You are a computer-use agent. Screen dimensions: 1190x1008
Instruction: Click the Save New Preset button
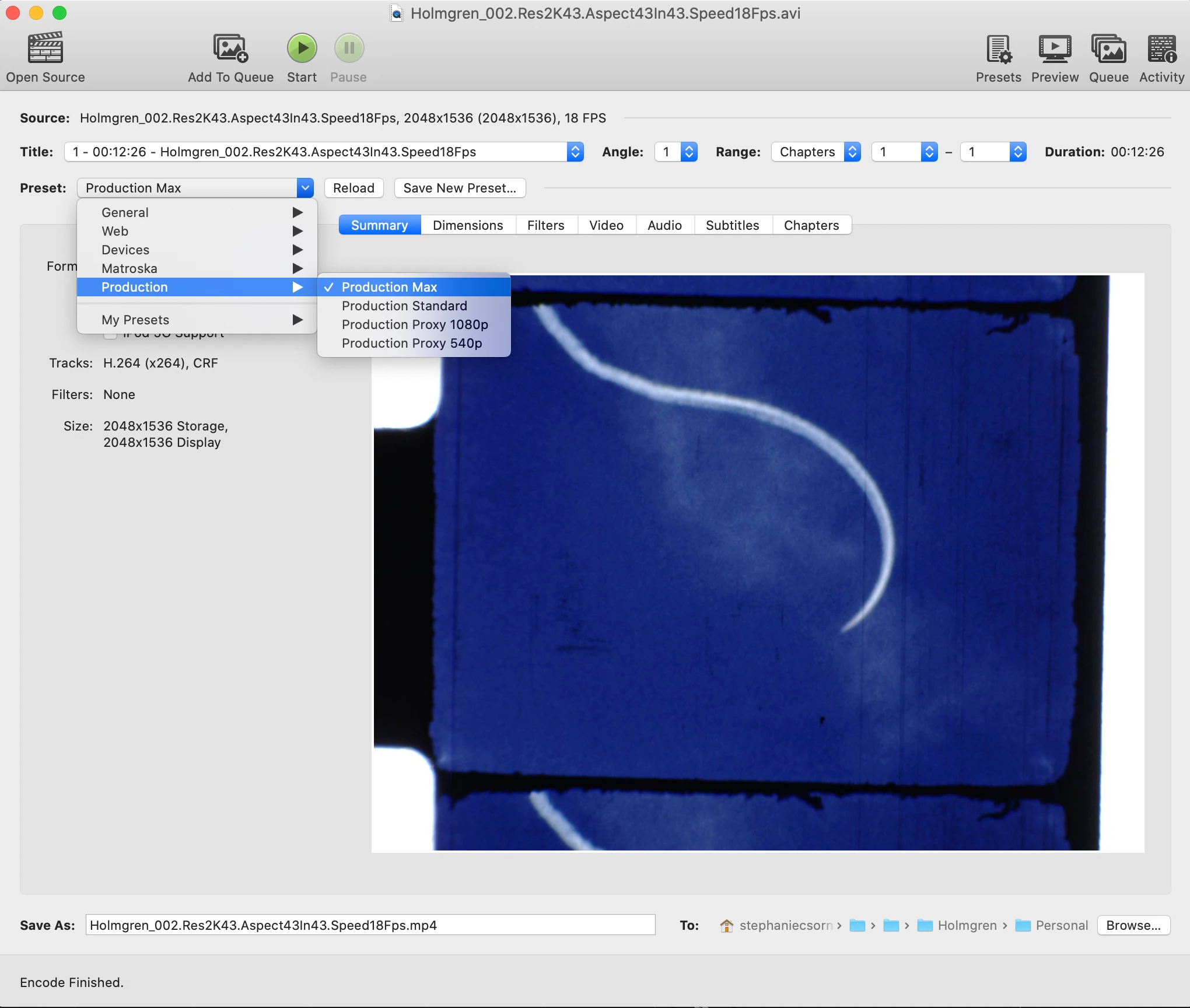click(x=459, y=188)
